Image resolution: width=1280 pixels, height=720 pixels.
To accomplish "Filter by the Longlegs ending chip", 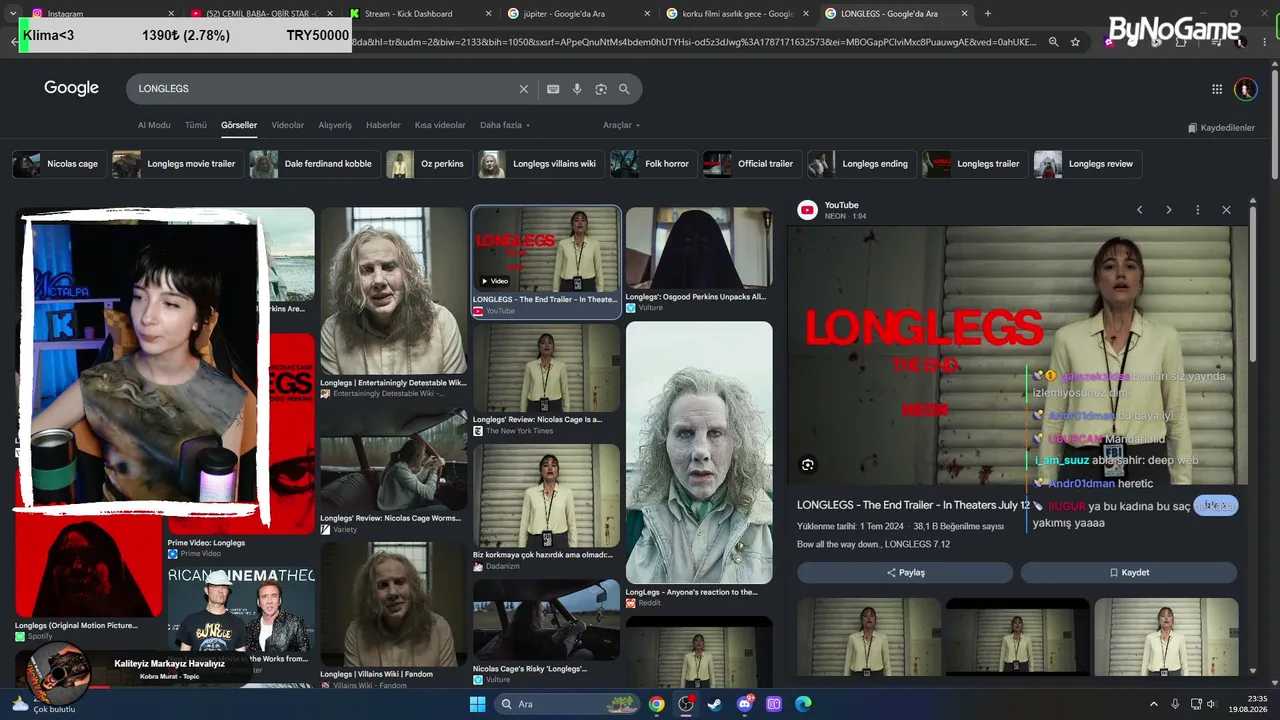I will click(x=861, y=164).
